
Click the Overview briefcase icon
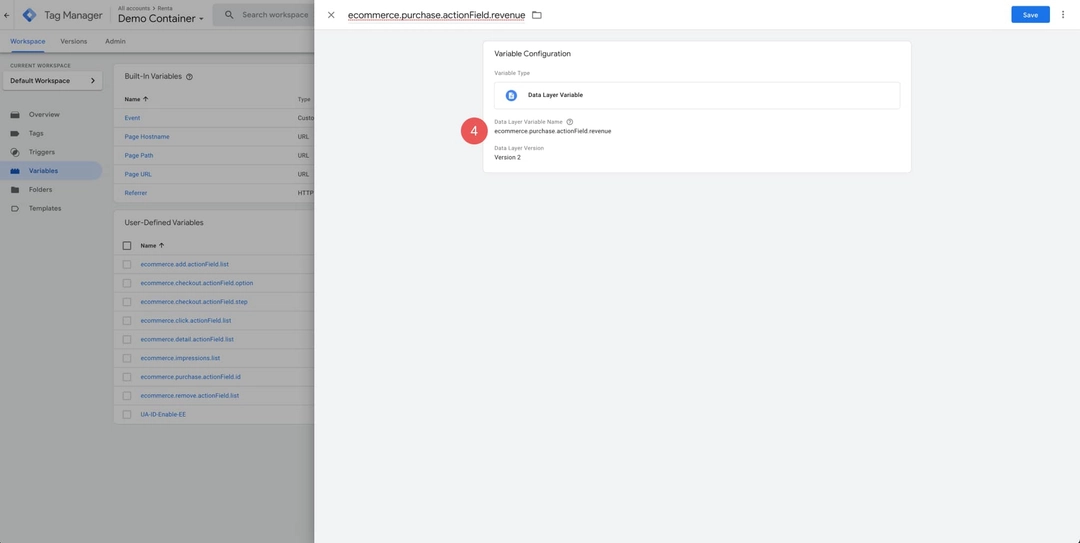tap(15, 114)
